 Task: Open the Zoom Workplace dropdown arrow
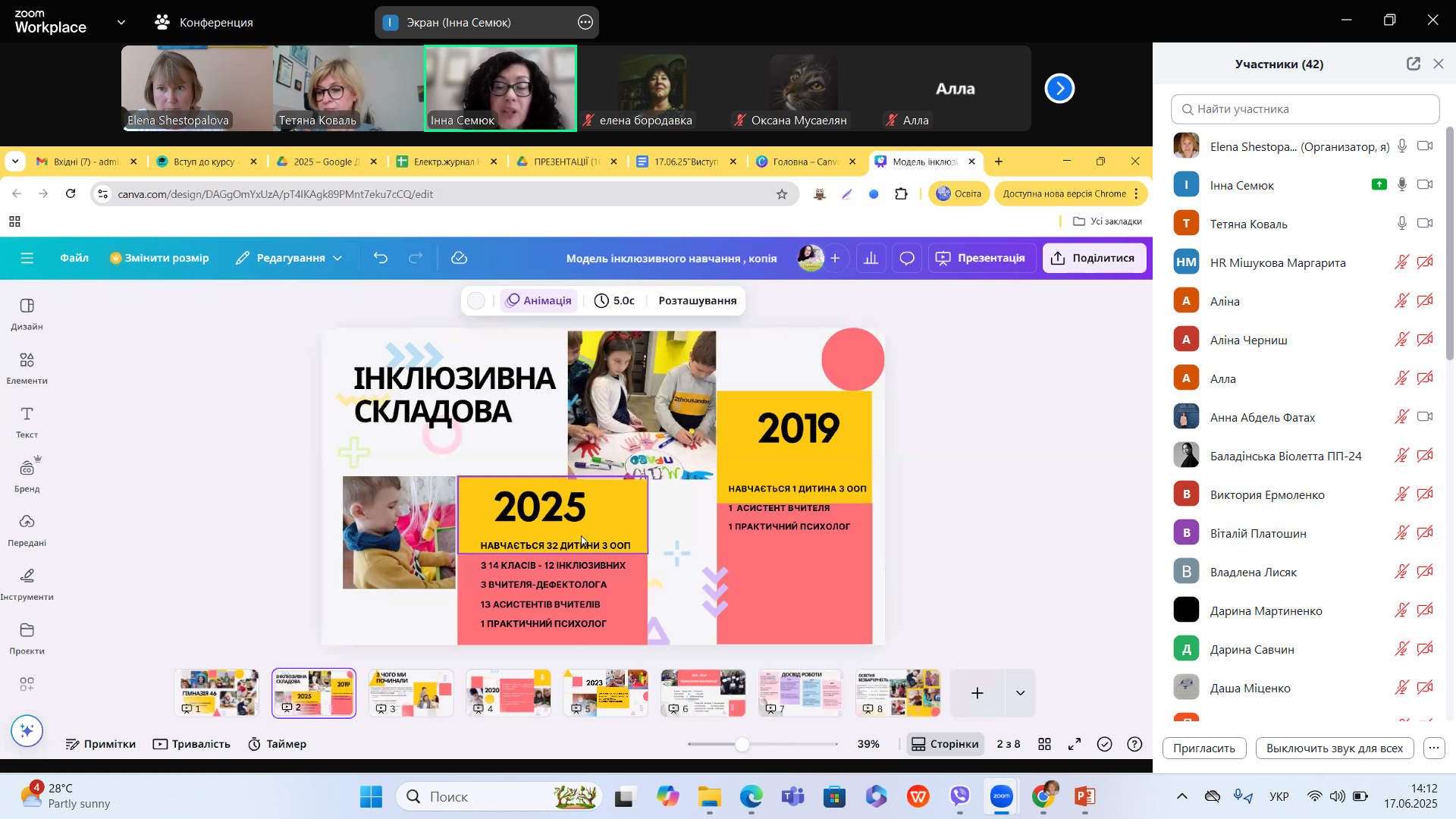click(x=121, y=23)
